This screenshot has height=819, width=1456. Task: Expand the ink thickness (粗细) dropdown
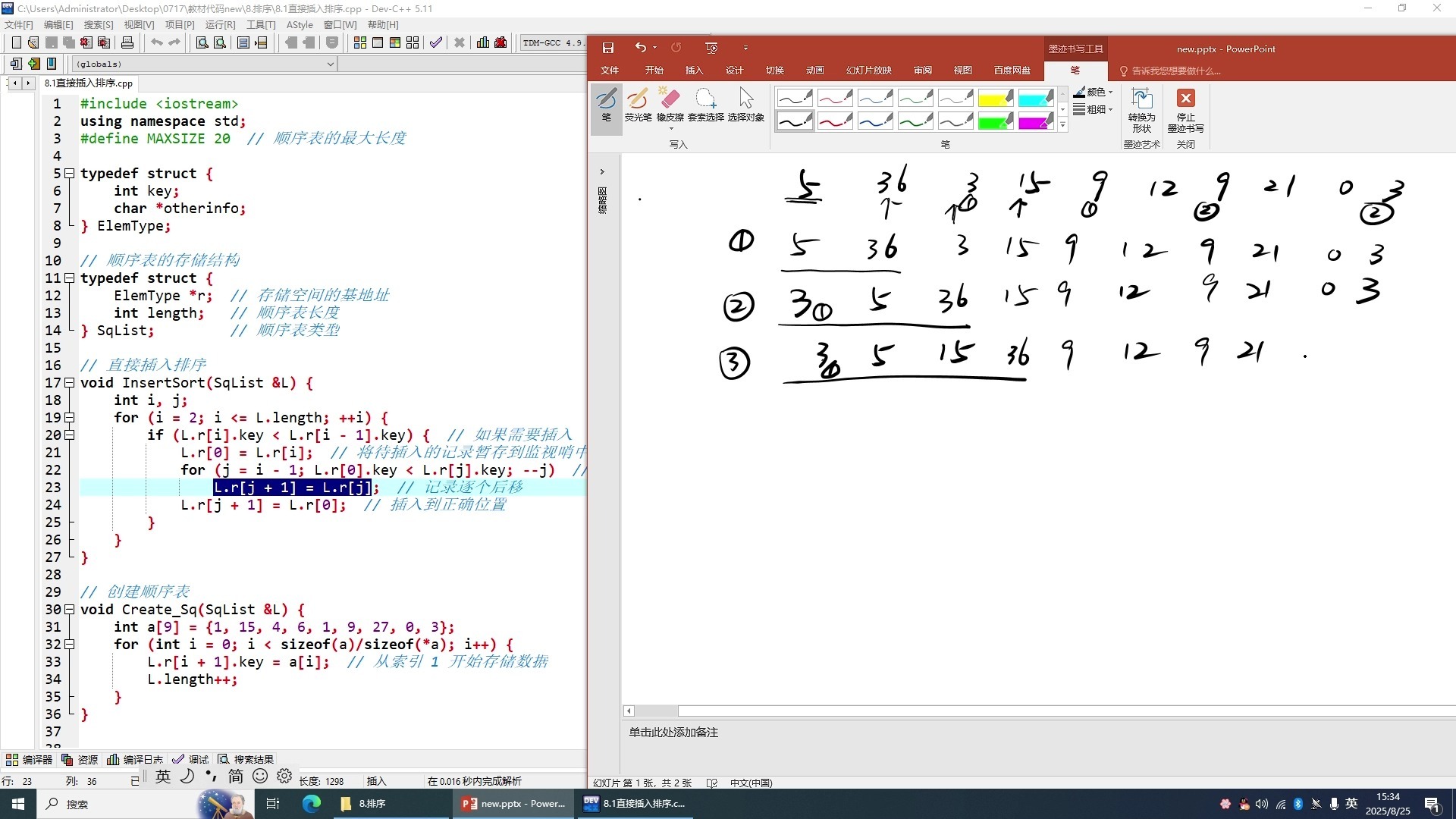(1097, 110)
